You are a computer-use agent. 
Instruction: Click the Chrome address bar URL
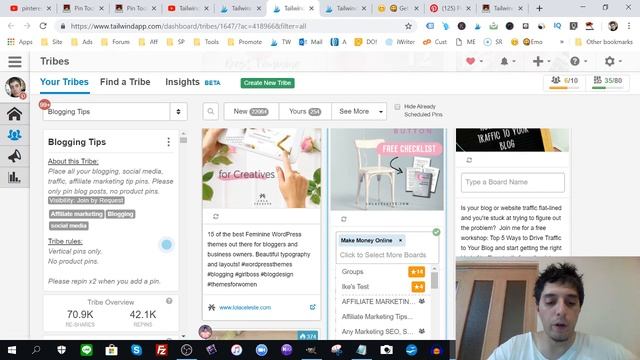(x=188, y=26)
